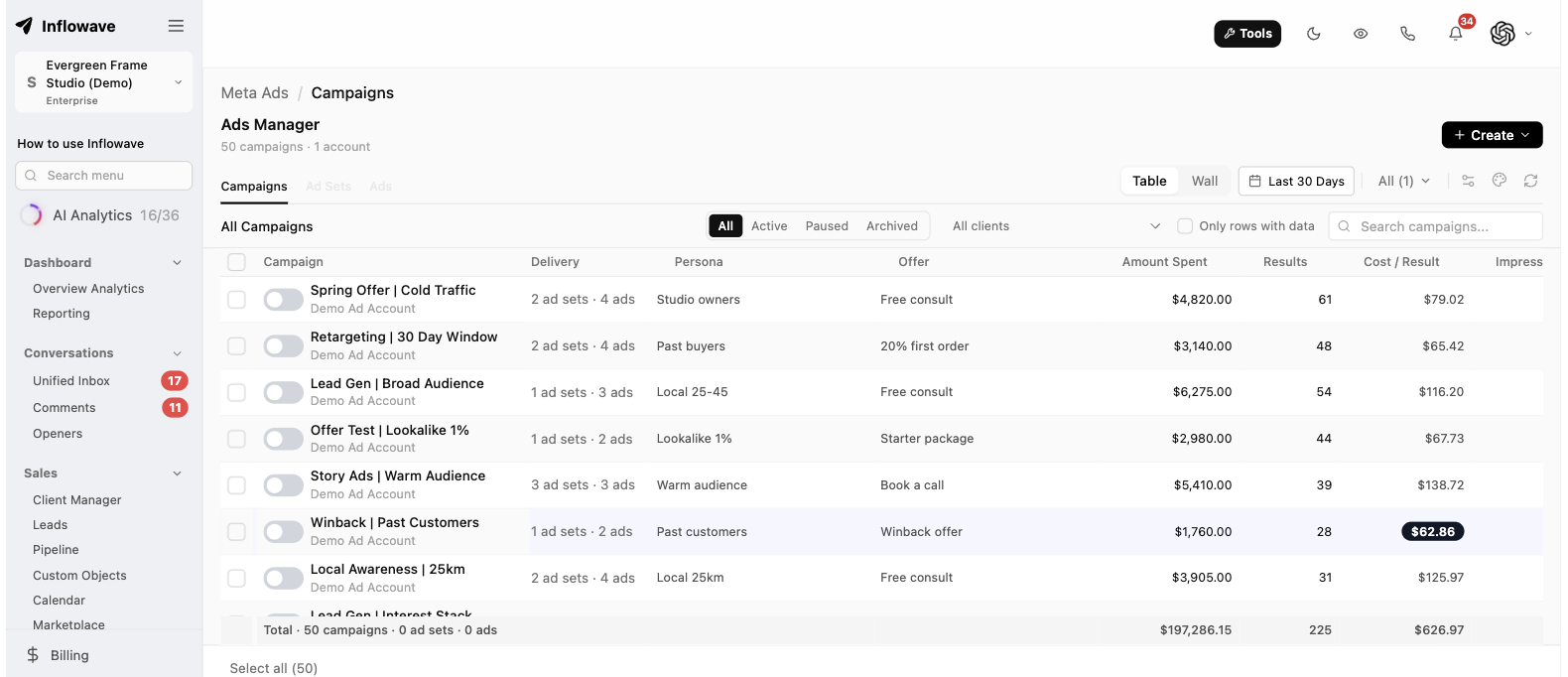Viewport: 1568px width, 677px height.
Task: Toggle Spring Offer Cold Traffic campaign switch
Action: (x=283, y=300)
